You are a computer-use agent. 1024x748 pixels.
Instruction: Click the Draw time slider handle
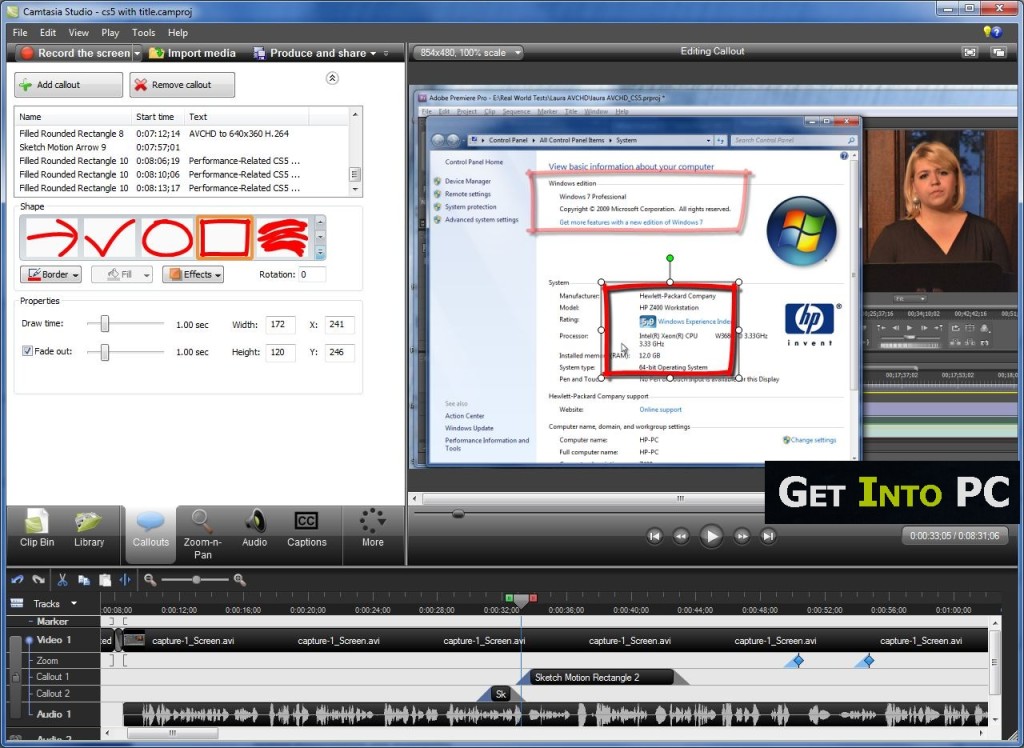click(x=104, y=324)
